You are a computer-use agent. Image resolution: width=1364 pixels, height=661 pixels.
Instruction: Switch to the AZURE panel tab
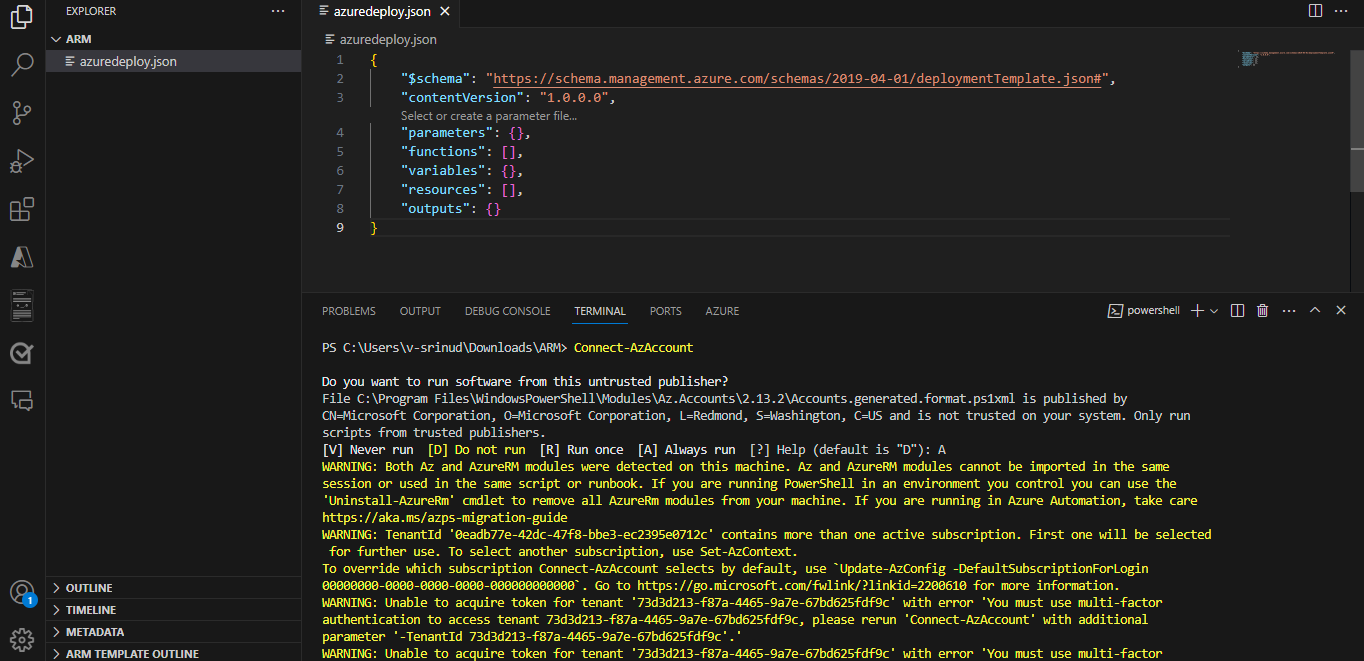pos(721,311)
